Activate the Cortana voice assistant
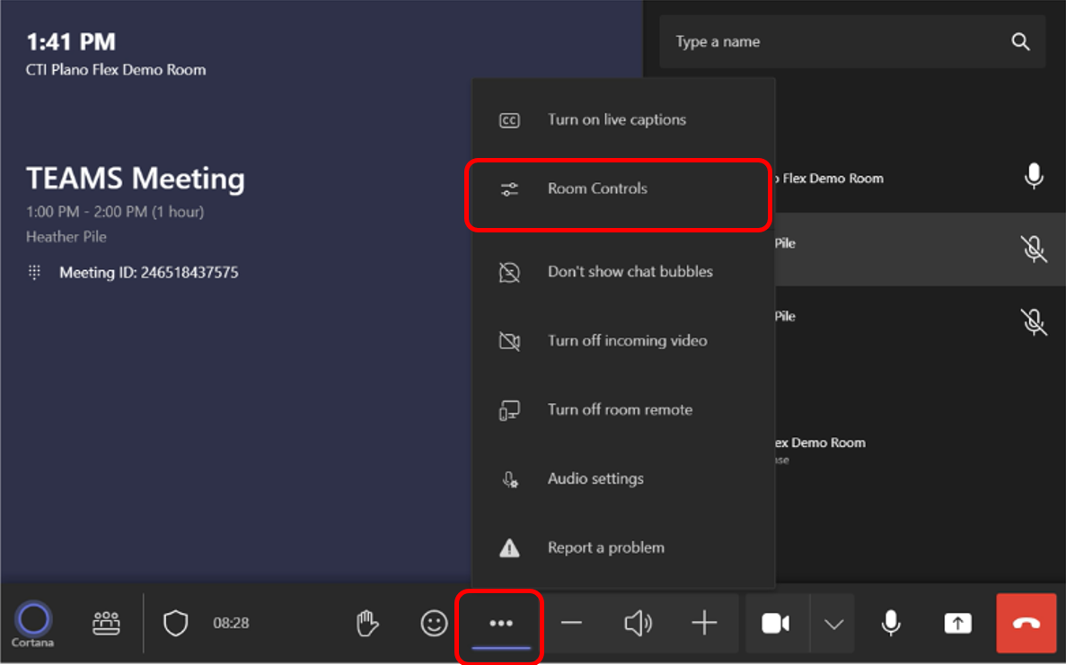 [x=32, y=623]
